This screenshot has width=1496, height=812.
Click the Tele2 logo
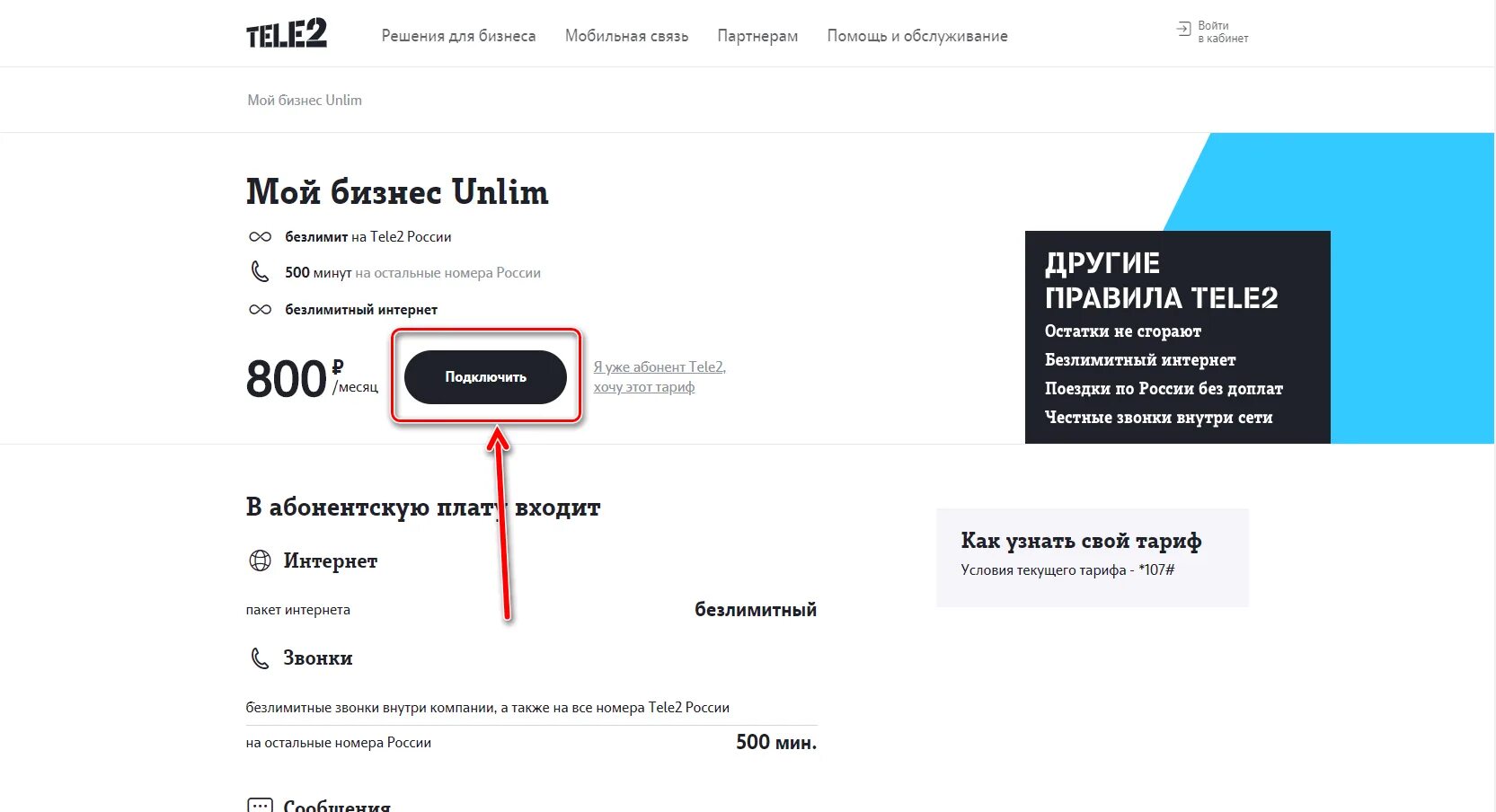pos(287,33)
